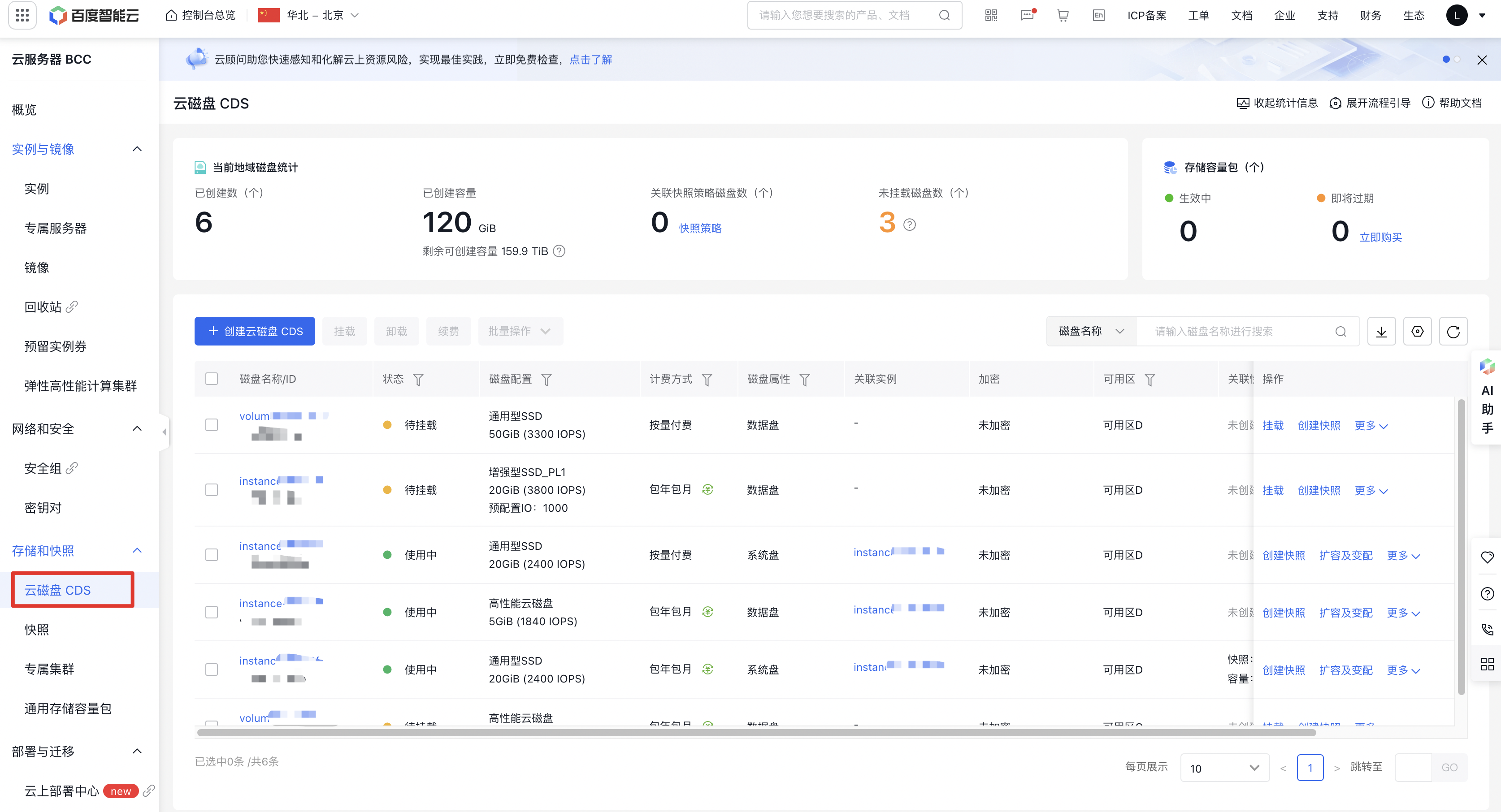Filter by 可用区 column funnel
This screenshot has height=812, width=1501.
pyautogui.click(x=1150, y=380)
